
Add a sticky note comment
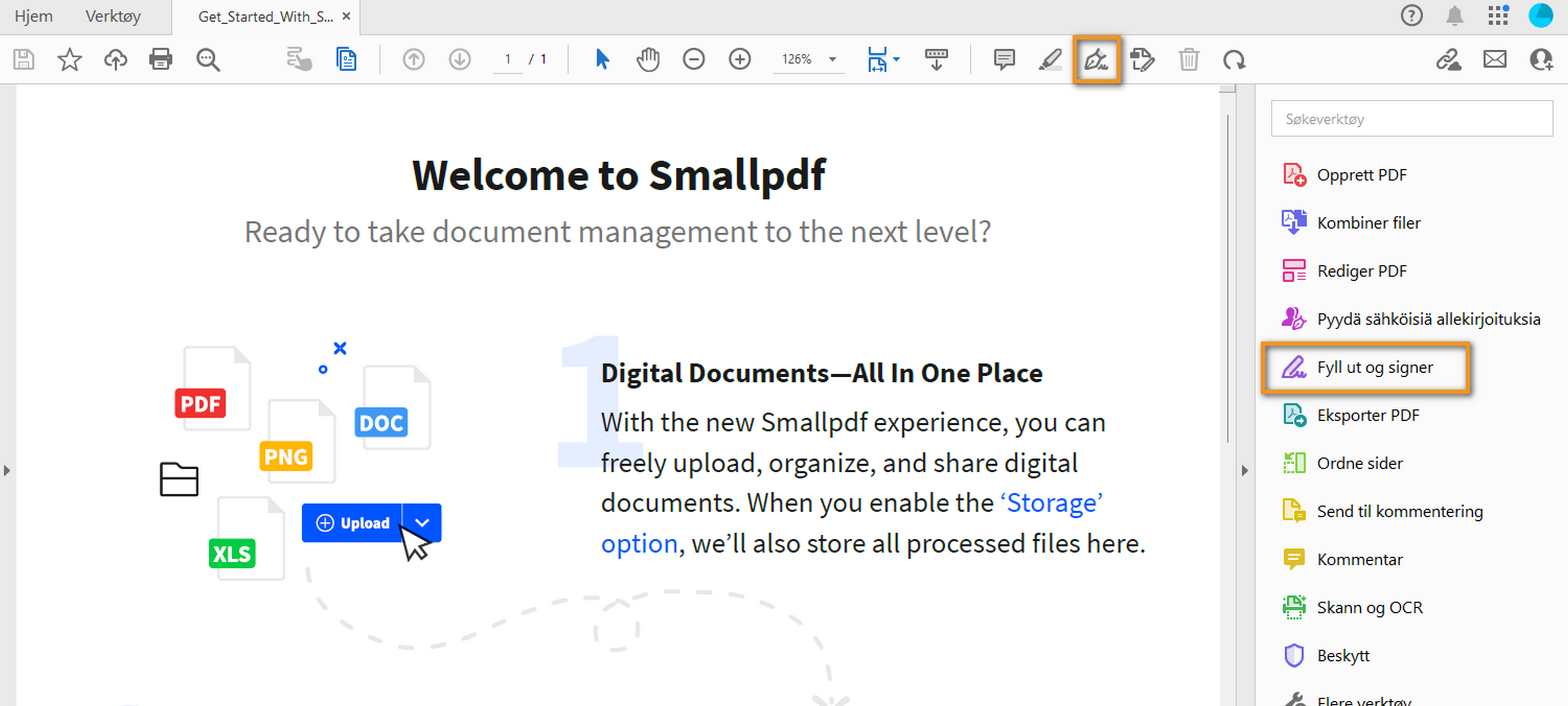pos(1004,59)
